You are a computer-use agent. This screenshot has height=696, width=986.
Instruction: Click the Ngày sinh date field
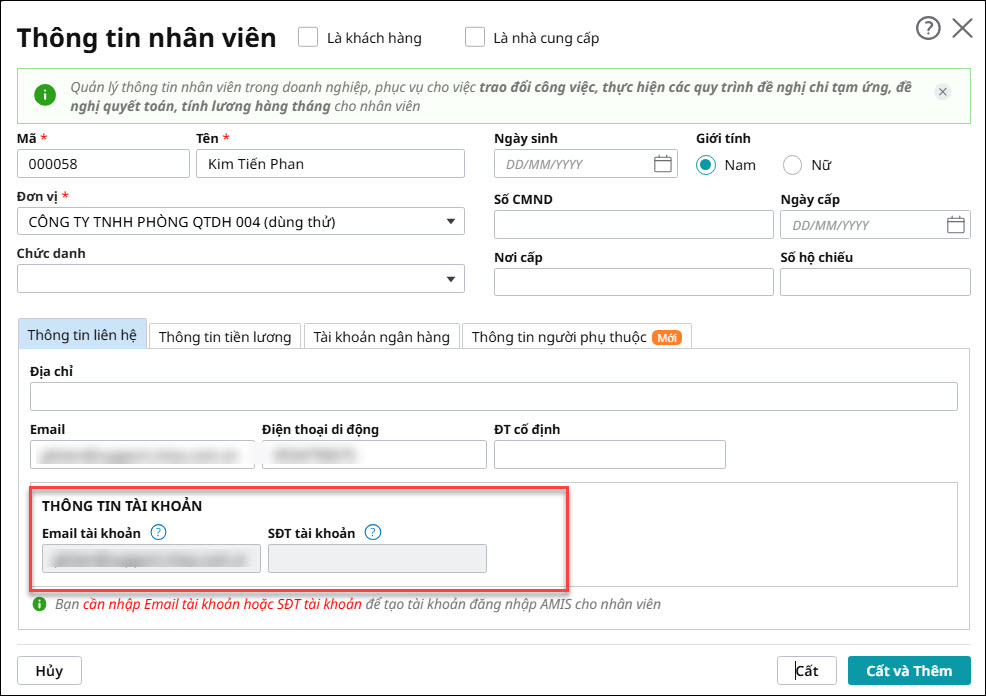585,163
